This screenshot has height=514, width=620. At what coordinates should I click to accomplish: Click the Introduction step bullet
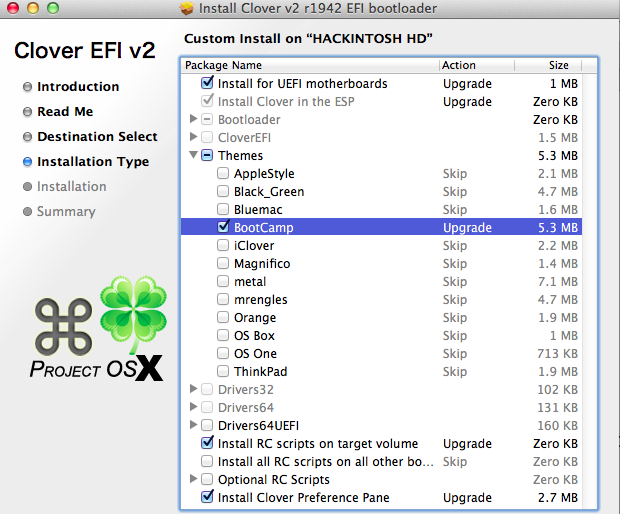(x=27, y=87)
